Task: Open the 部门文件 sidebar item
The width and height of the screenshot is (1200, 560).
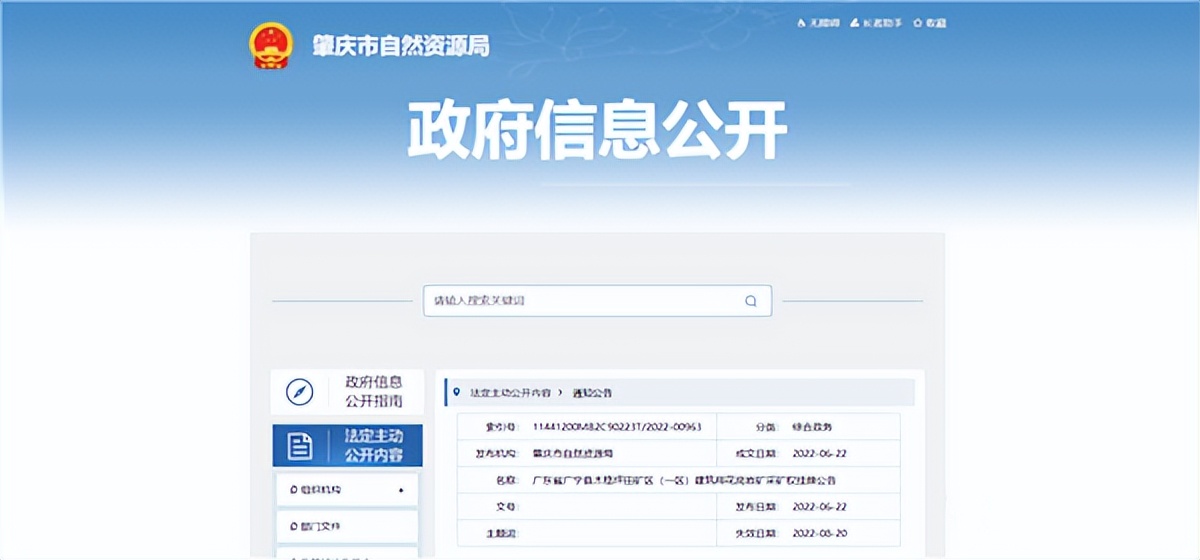Action: [x=346, y=526]
